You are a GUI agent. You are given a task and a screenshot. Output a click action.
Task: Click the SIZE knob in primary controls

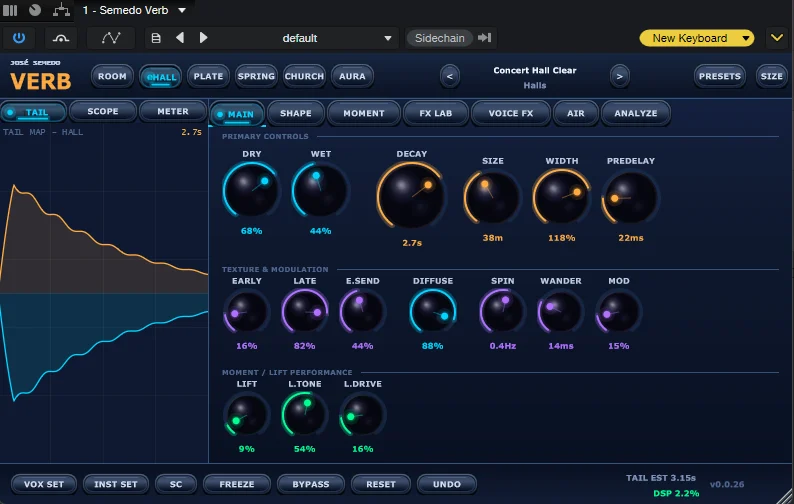pos(492,198)
